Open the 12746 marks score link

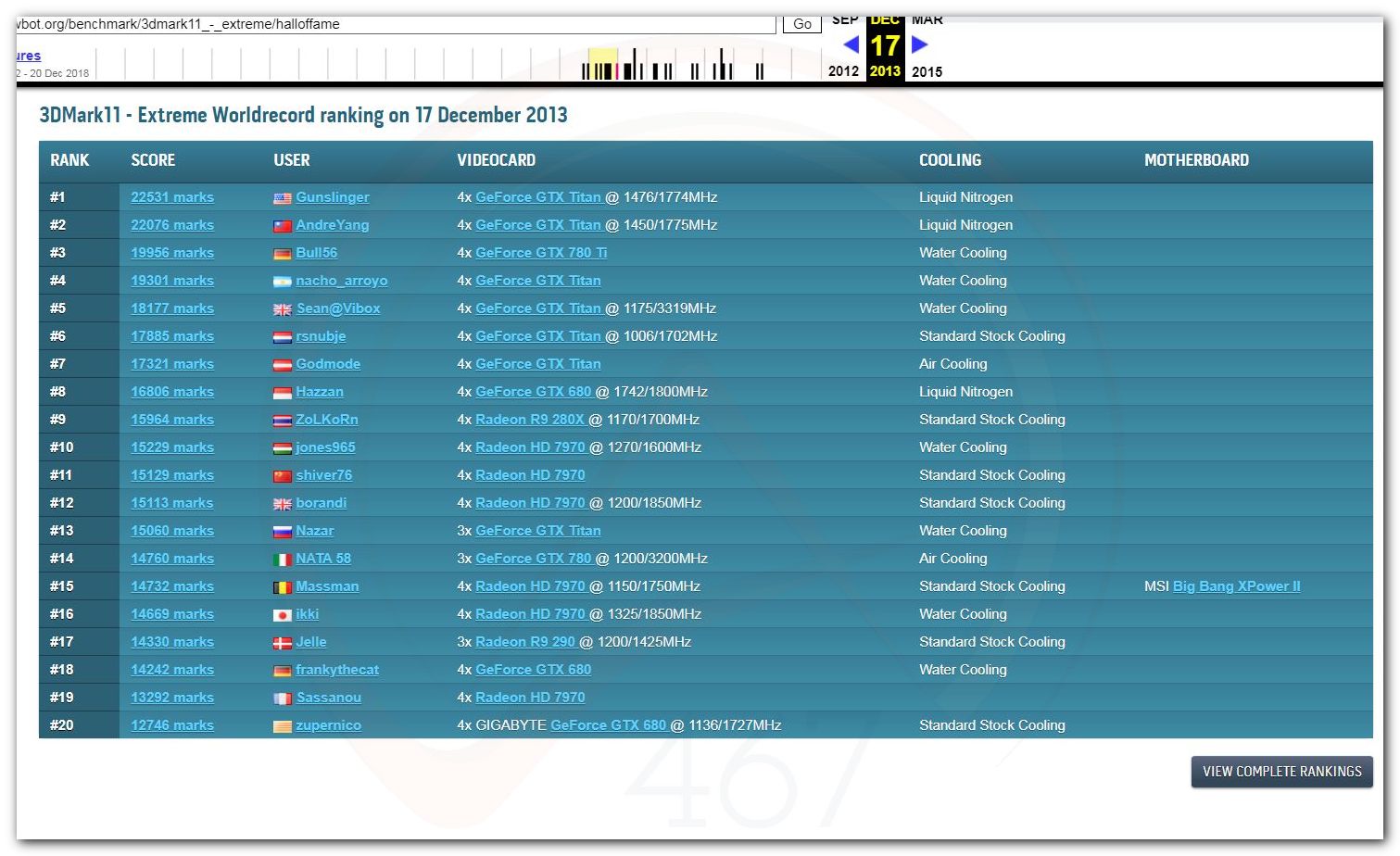point(172,725)
